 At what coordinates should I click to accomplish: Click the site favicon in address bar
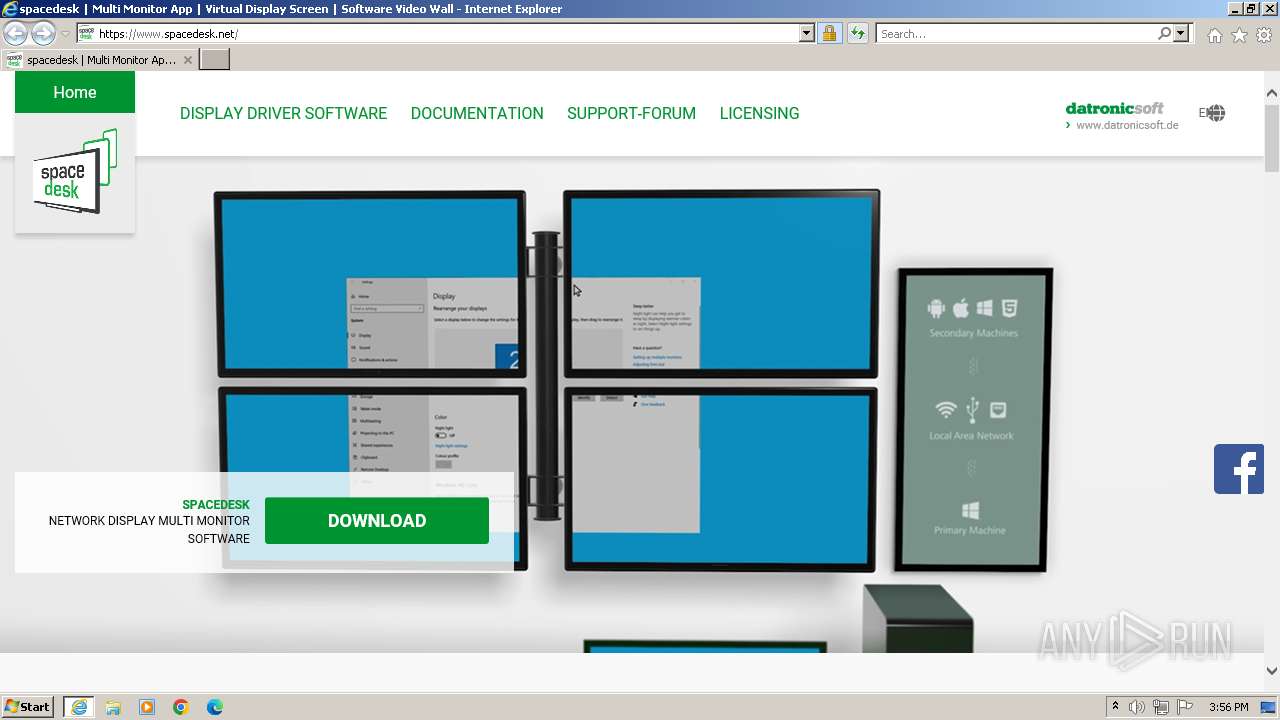click(x=86, y=33)
